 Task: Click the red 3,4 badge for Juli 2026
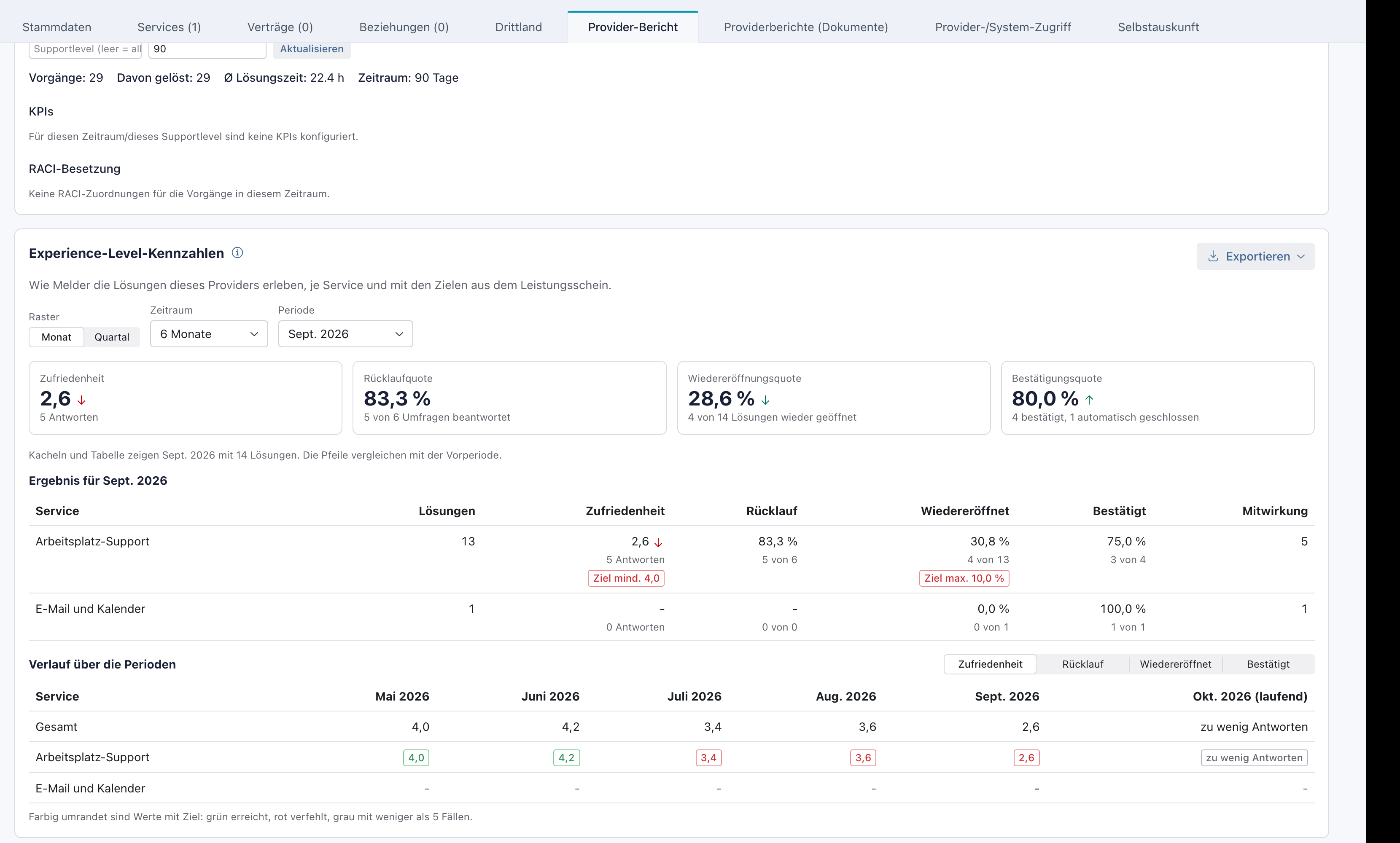tap(708, 758)
